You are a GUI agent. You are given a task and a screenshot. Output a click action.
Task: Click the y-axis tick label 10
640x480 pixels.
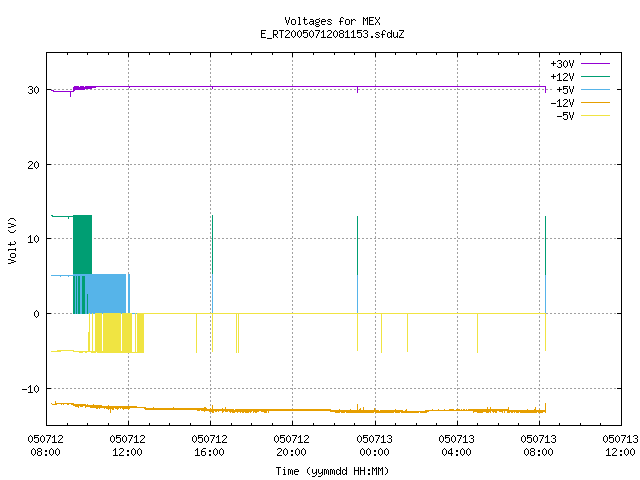click(33, 239)
